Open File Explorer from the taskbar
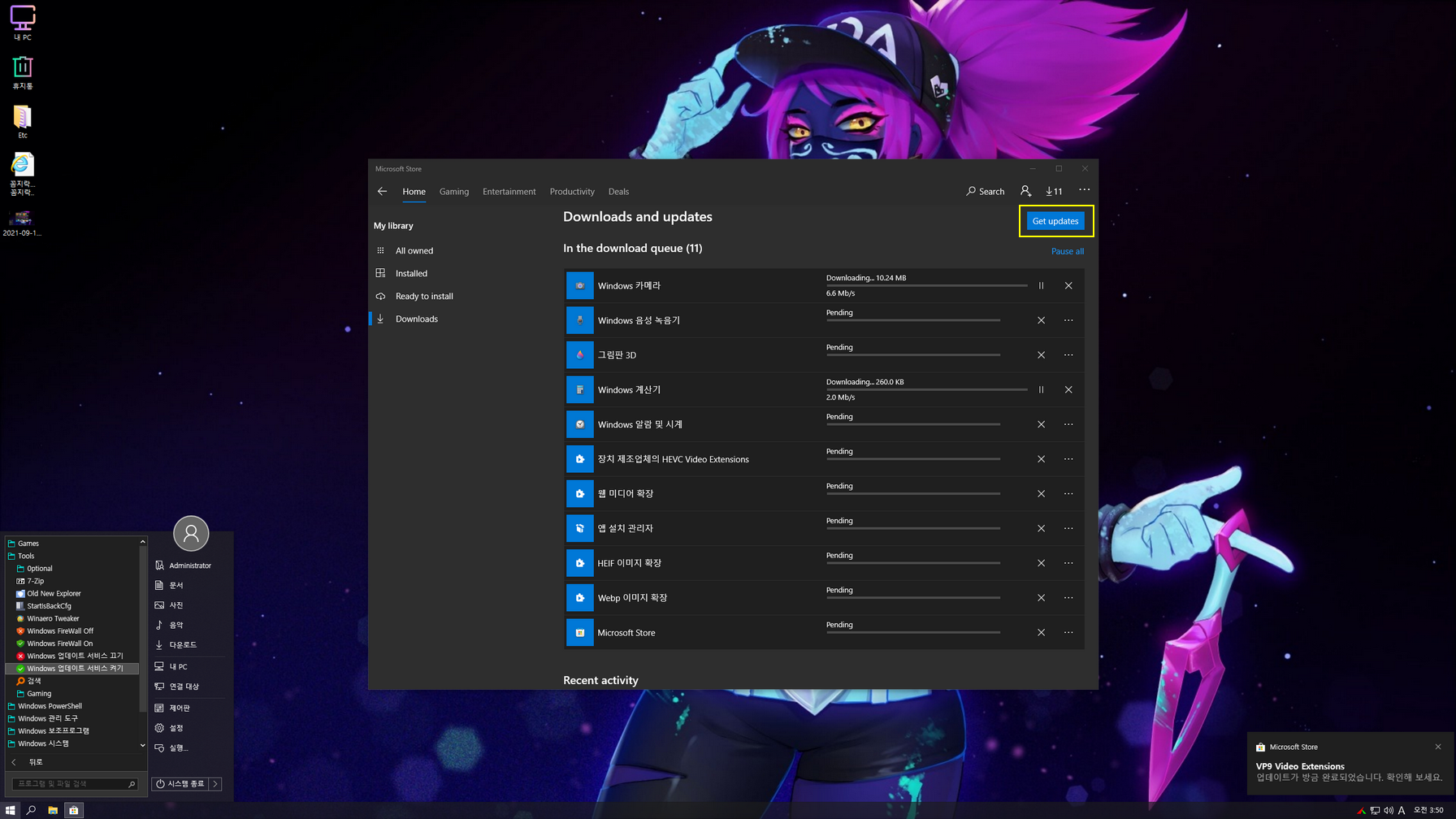Image resolution: width=1456 pixels, height=819 pixels. [x=53, y=810]
